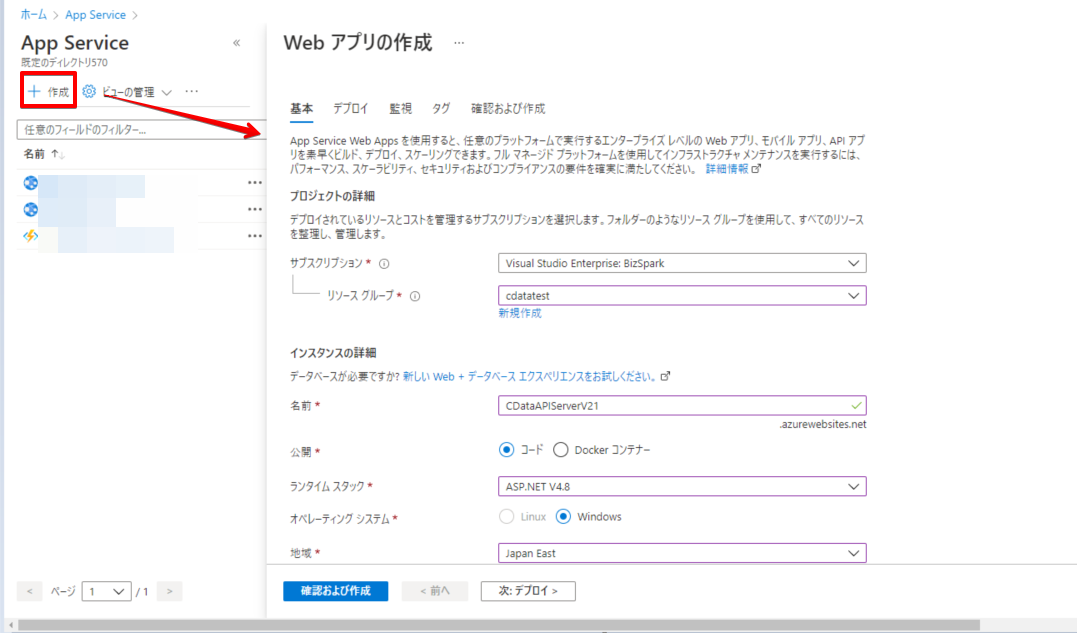Select the コード publish option

coord(506,450)
